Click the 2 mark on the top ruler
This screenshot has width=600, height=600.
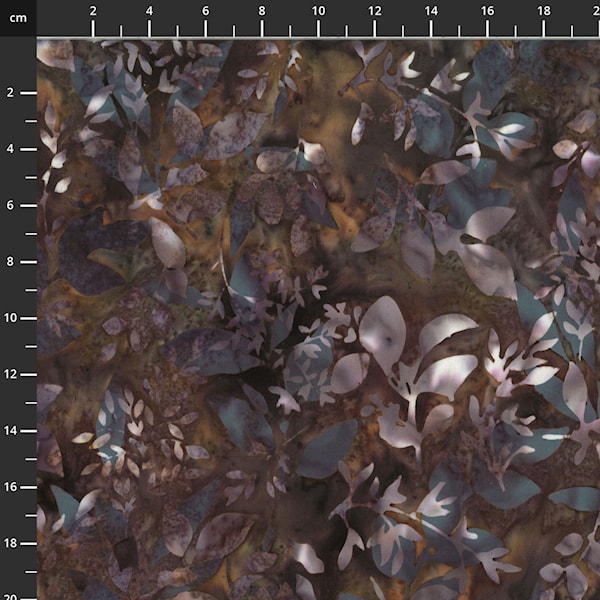click(x=93, y=10)
